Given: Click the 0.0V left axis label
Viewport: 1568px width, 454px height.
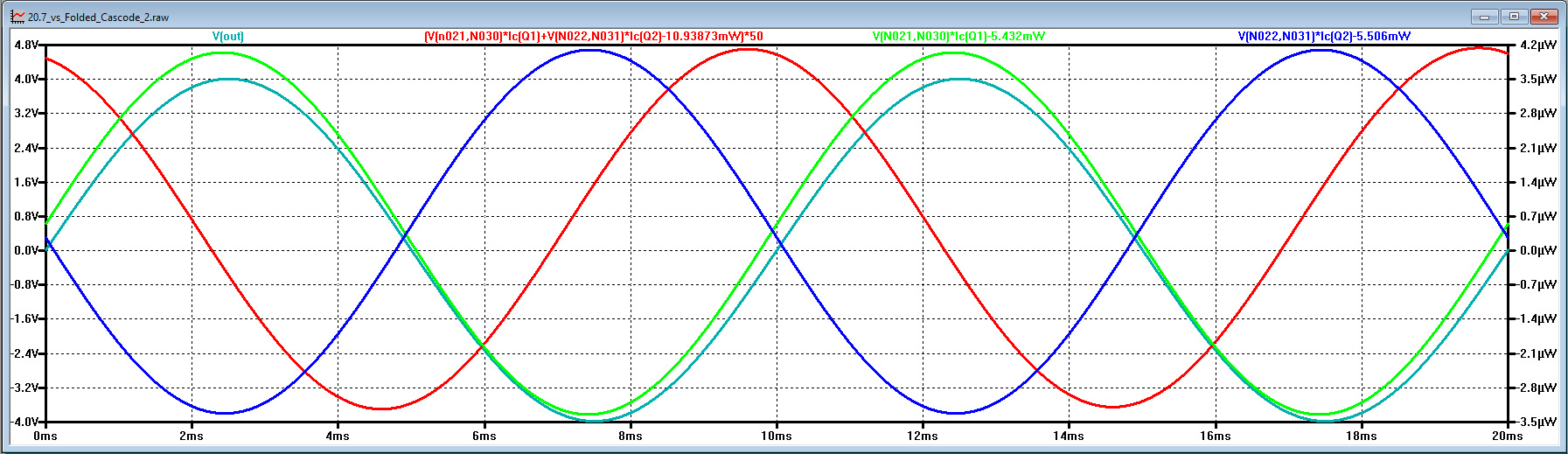Looking at the screenshot, I should [26, 250].
